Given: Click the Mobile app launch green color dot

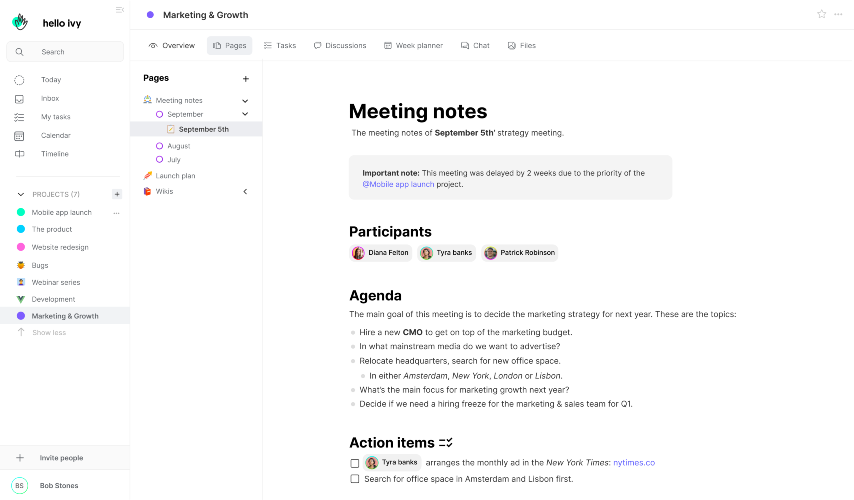Looking at the screenshot, I should pos(21,212).
